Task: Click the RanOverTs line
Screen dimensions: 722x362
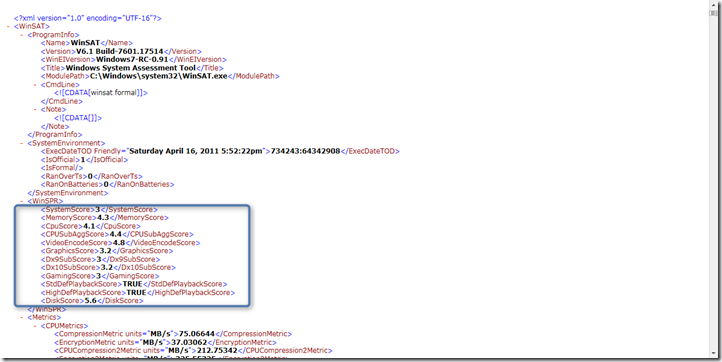Action: point(92,176)
